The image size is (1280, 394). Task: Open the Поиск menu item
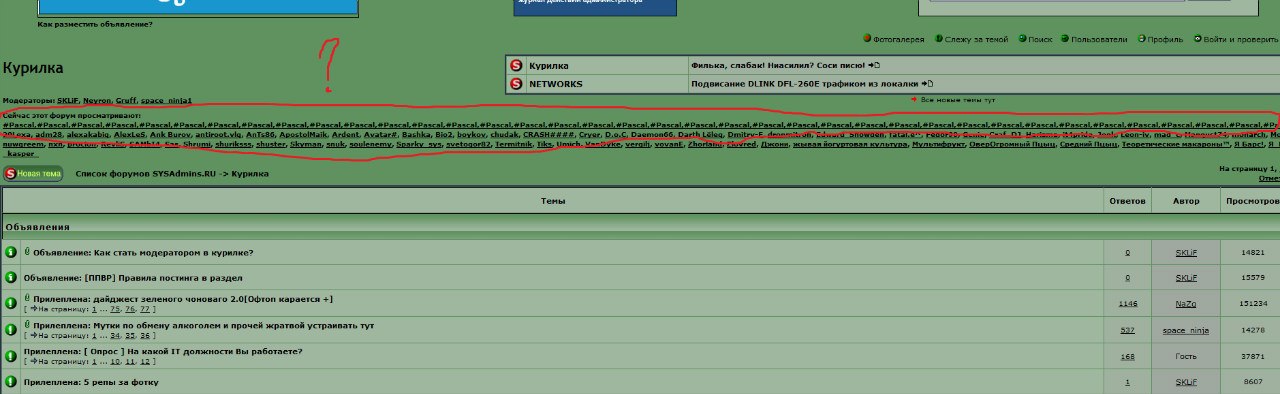pyautogui.click(x=1040, y=39)
